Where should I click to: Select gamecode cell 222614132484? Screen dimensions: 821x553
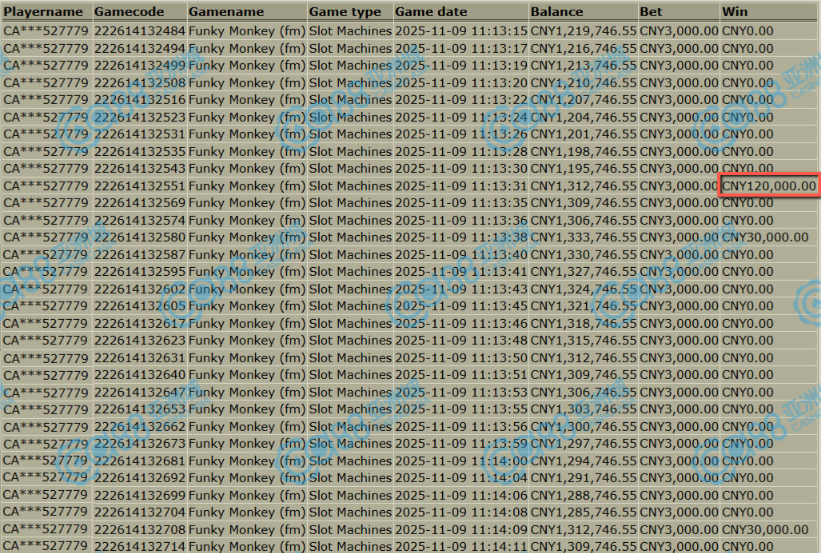139,31
